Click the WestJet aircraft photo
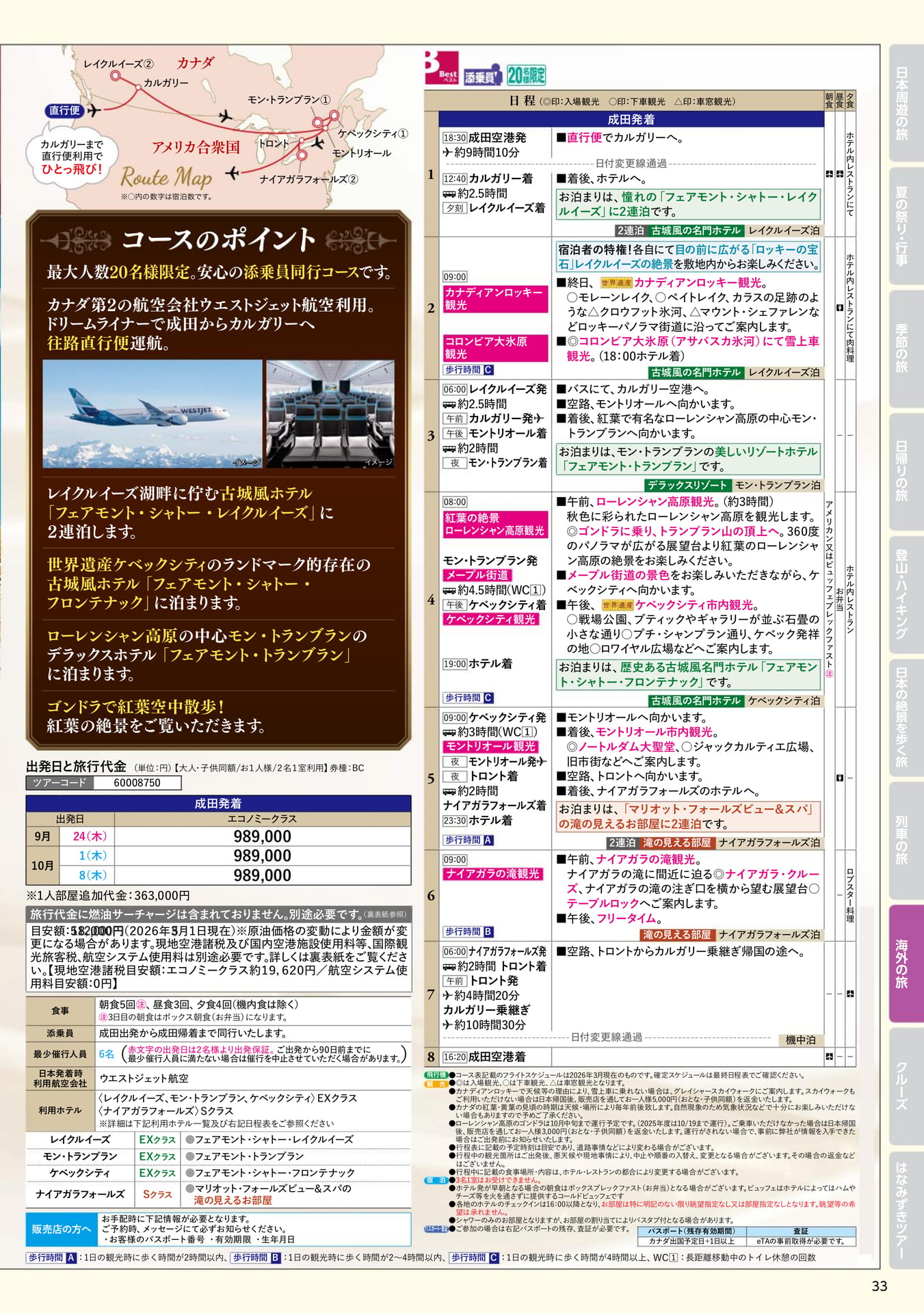924x1313 pixels. point(153,414)
